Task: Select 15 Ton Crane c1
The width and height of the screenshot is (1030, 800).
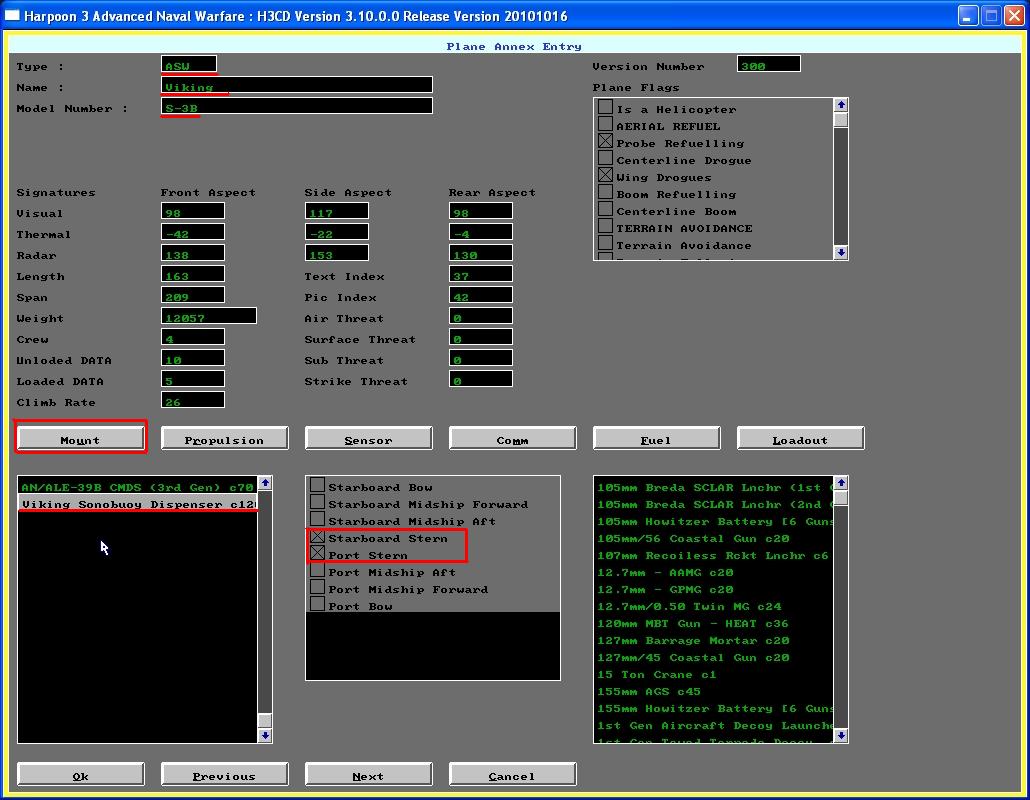Action: (714, 675)
